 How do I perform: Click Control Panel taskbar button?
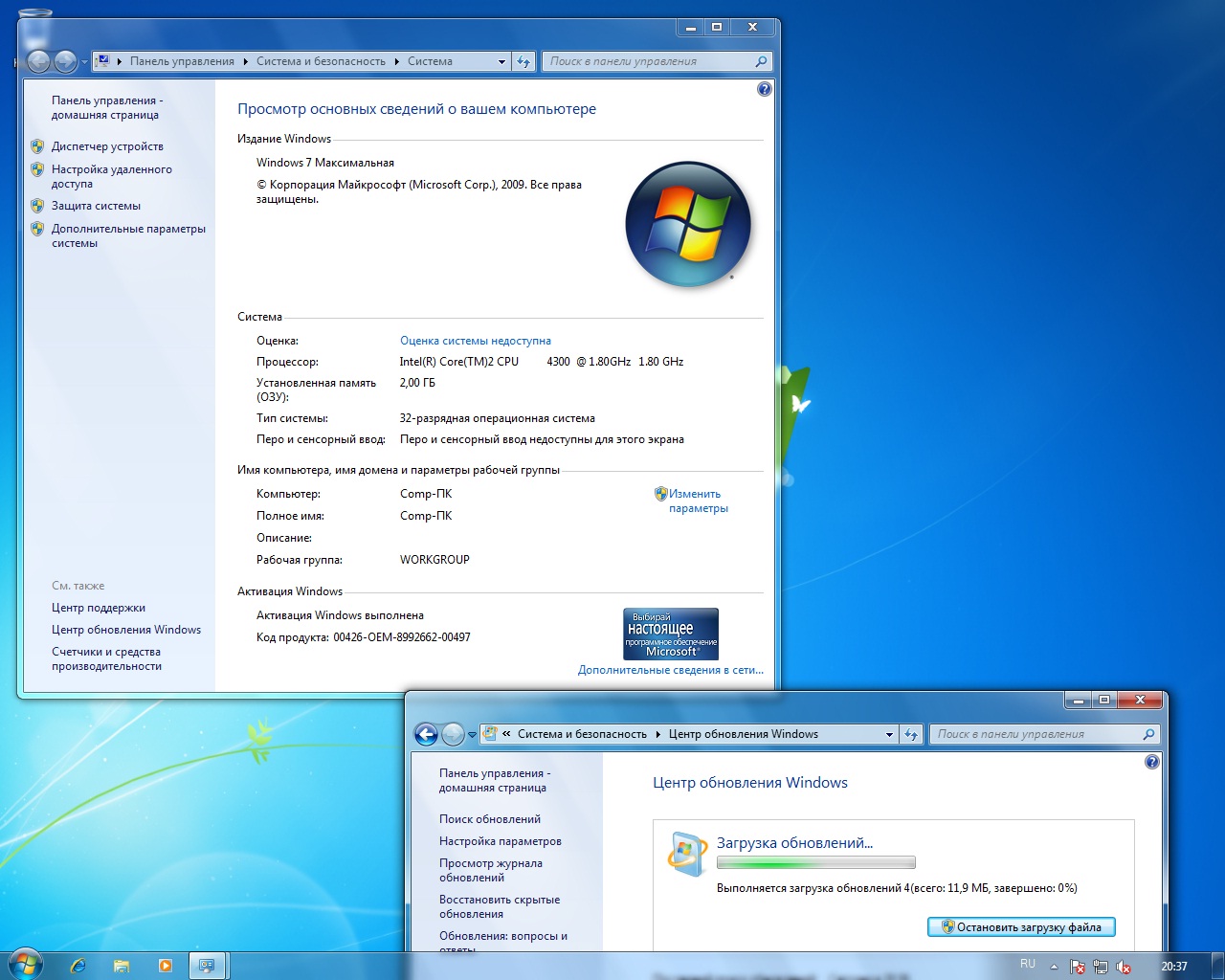tap(207, 966)
